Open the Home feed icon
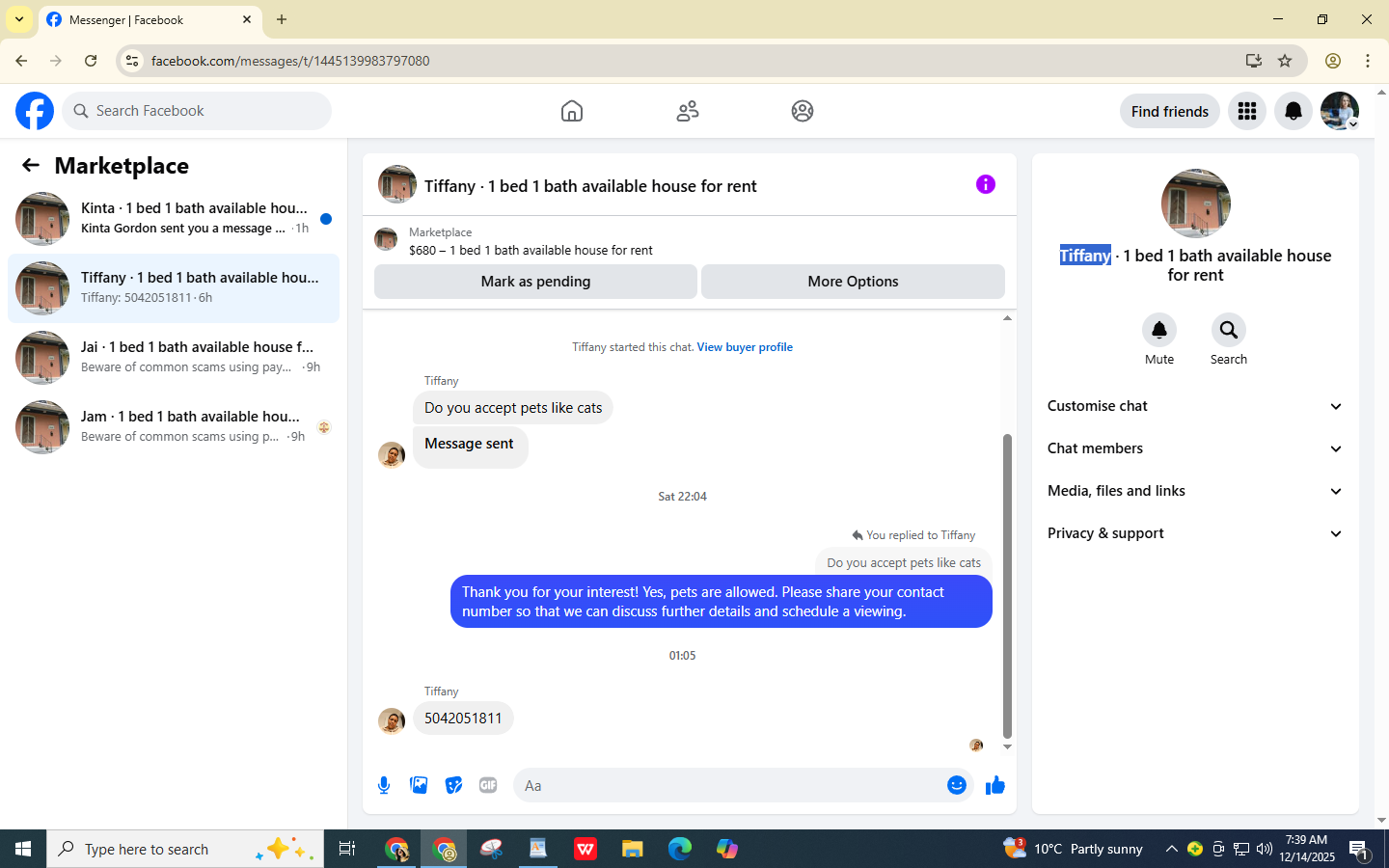The width and height of the screenshot is (1389, 868). pos(572,111)
